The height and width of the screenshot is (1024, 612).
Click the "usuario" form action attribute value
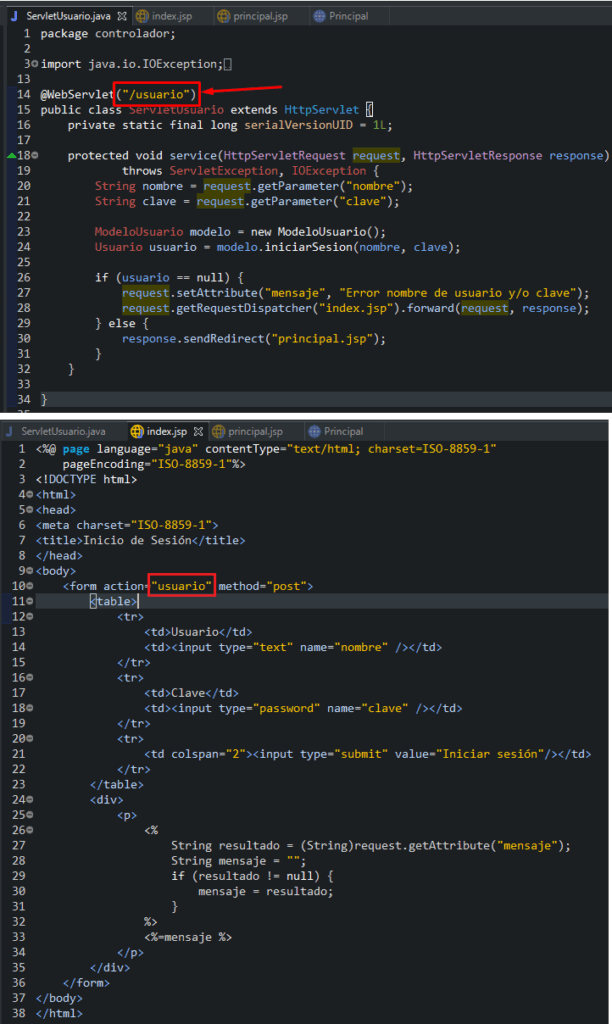pyautogui.click(x=183, y=586)
